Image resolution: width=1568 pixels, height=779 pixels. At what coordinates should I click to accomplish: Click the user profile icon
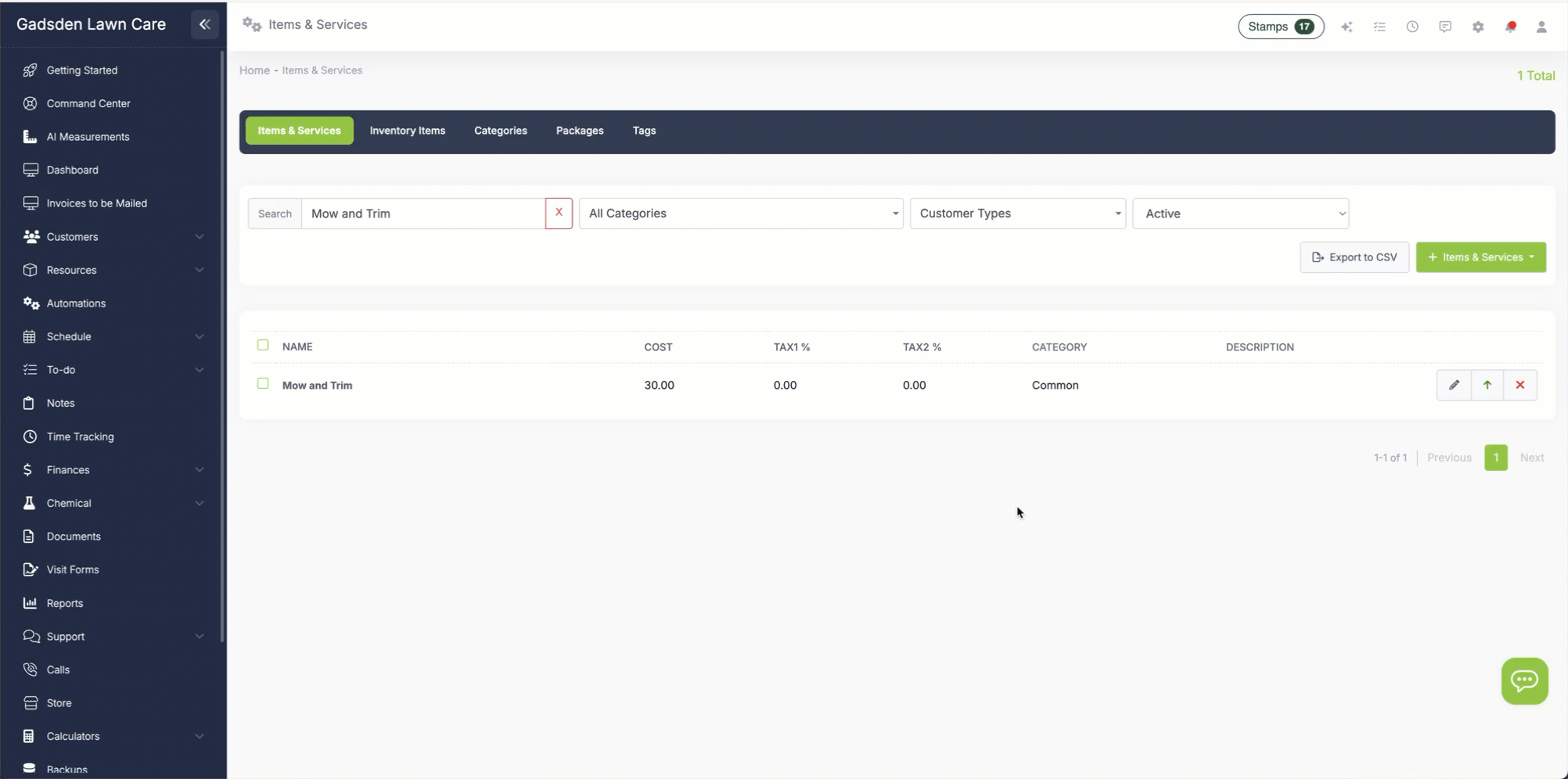click(1541, 27)
